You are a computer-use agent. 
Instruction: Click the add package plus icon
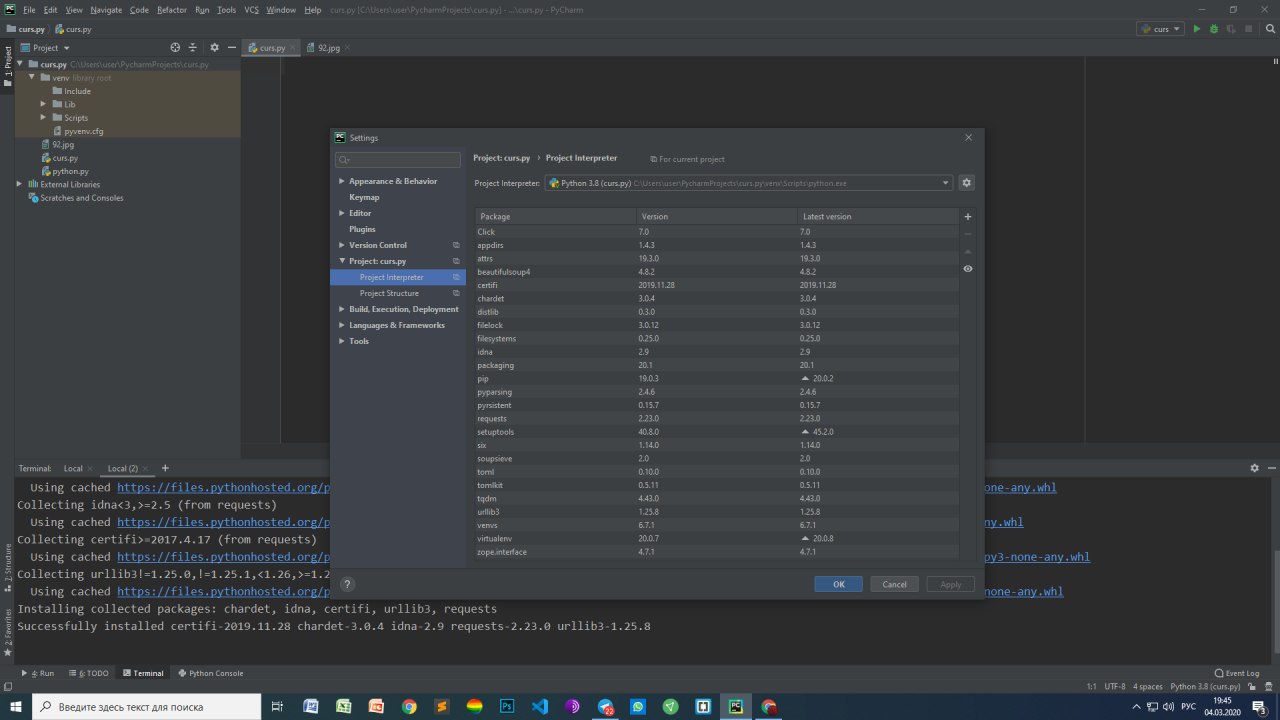(x=967, y=217)
